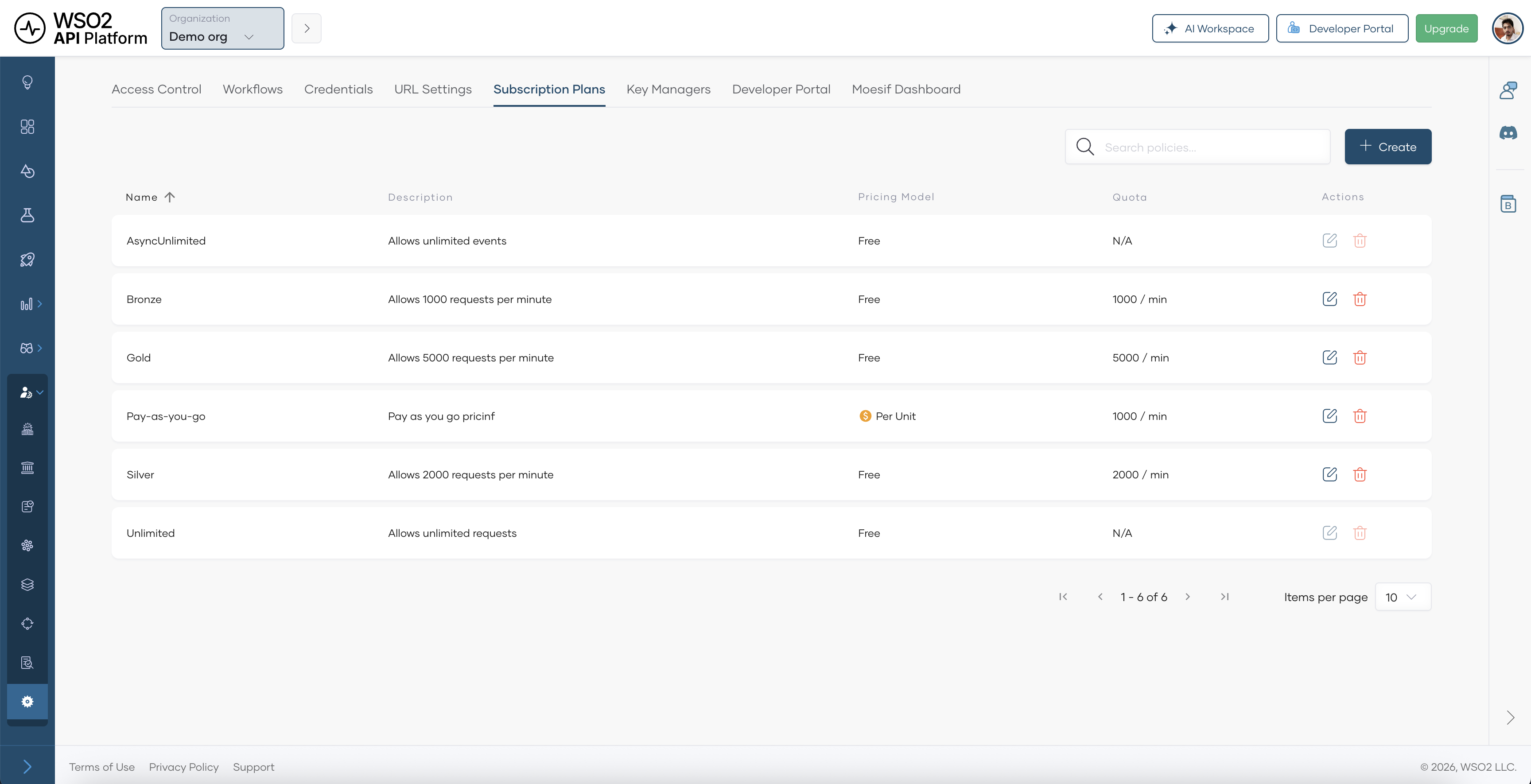Click the lightbulb icon in the left sidebar

[27, 82]
